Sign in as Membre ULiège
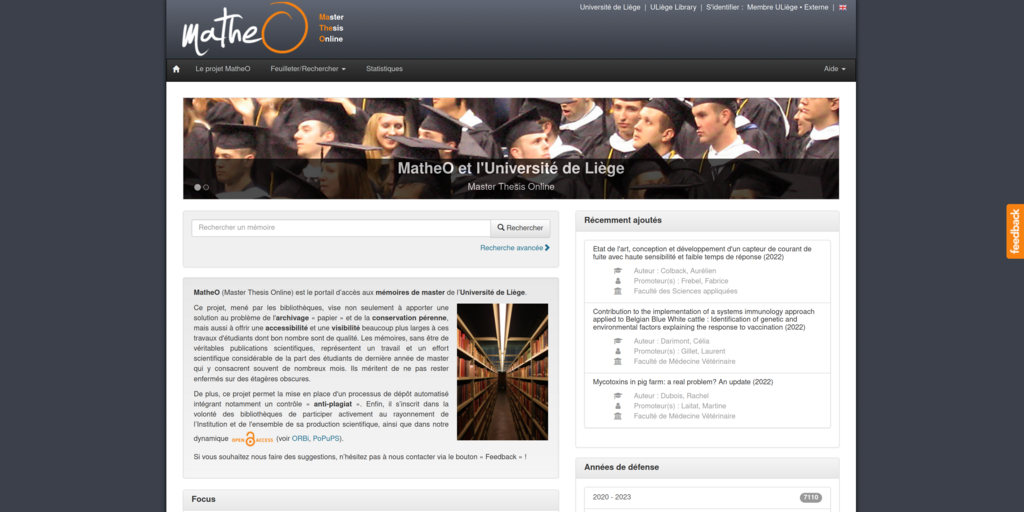The image size is (1024, 512). 773,8
